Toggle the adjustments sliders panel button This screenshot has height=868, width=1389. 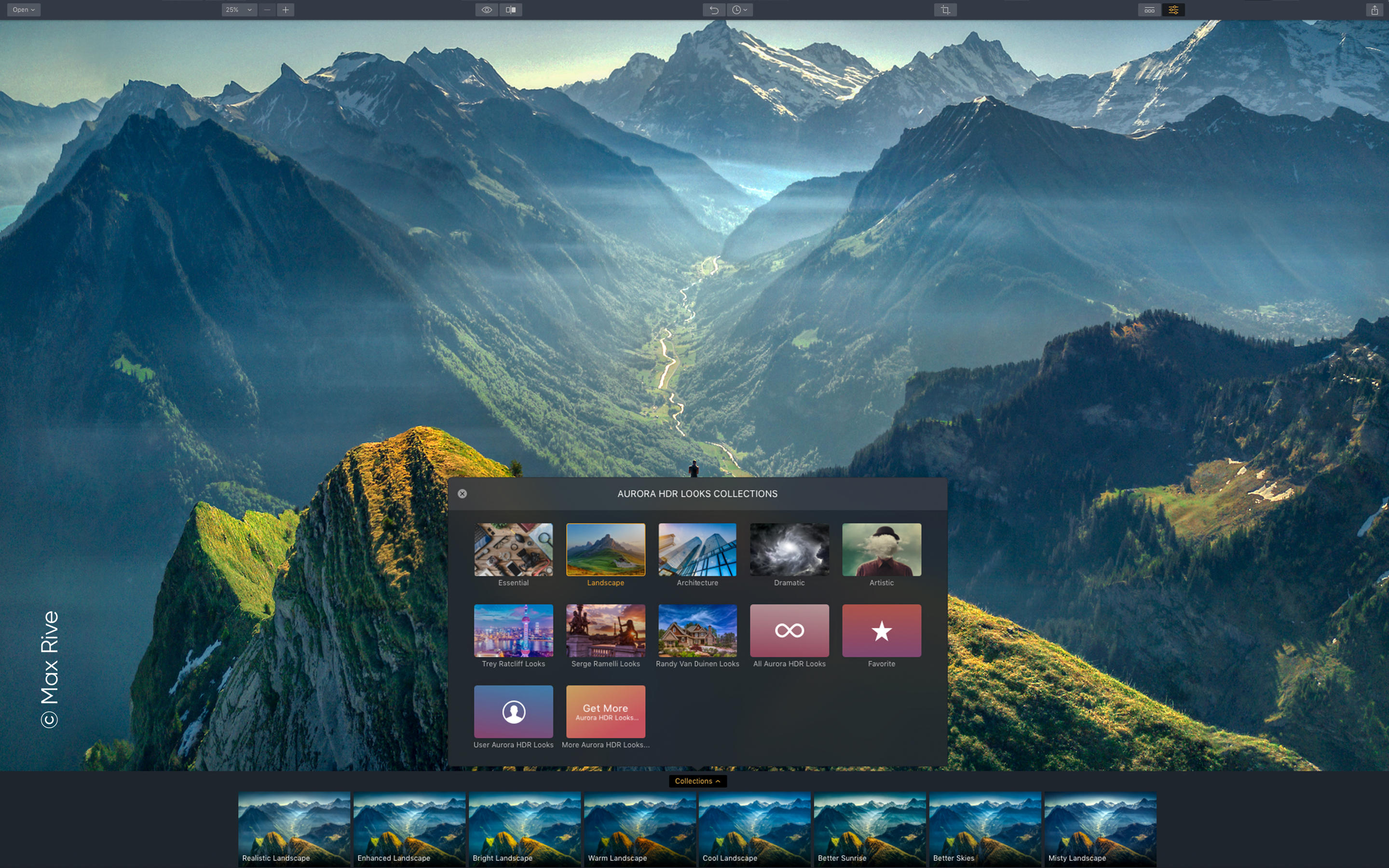[1173, 10]
